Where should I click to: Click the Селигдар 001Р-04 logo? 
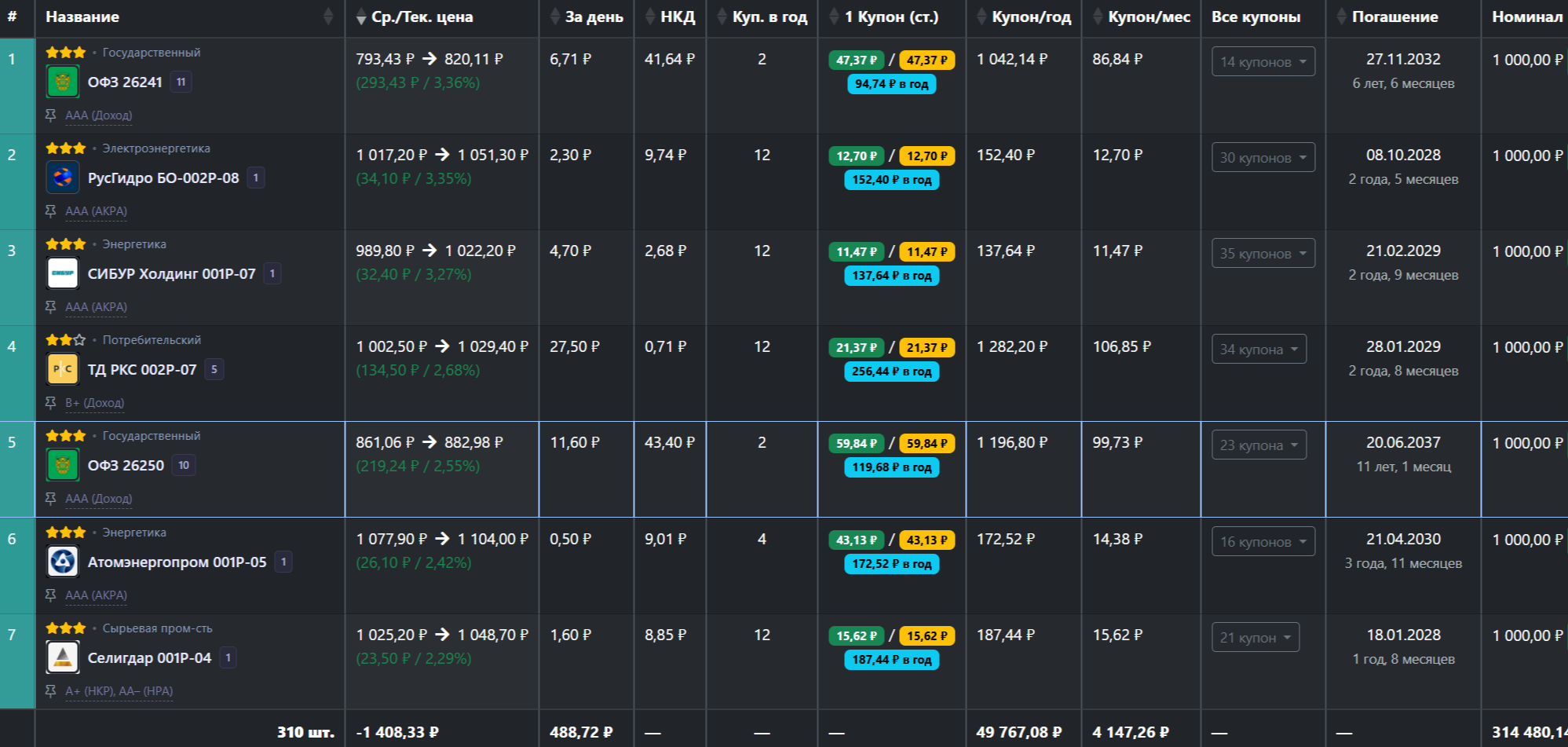(63, 657)
